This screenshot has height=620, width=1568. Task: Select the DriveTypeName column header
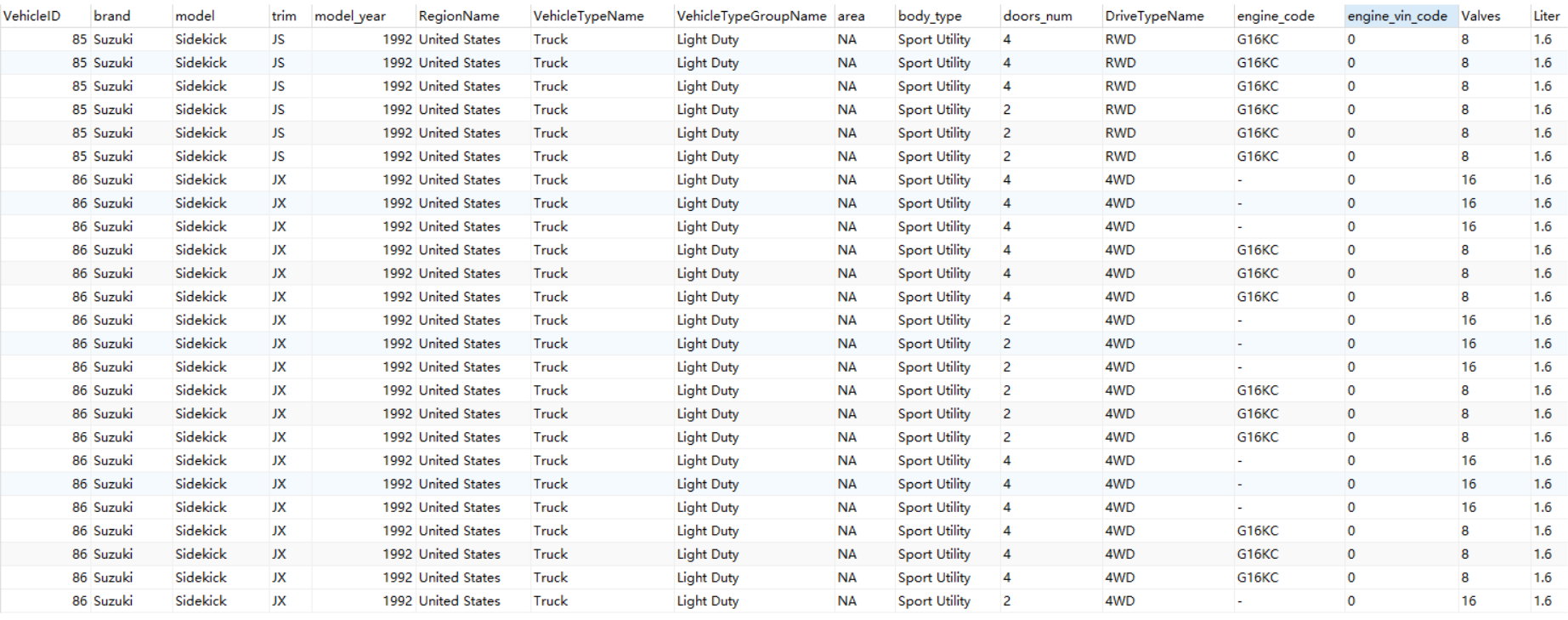click(1154, 16)
